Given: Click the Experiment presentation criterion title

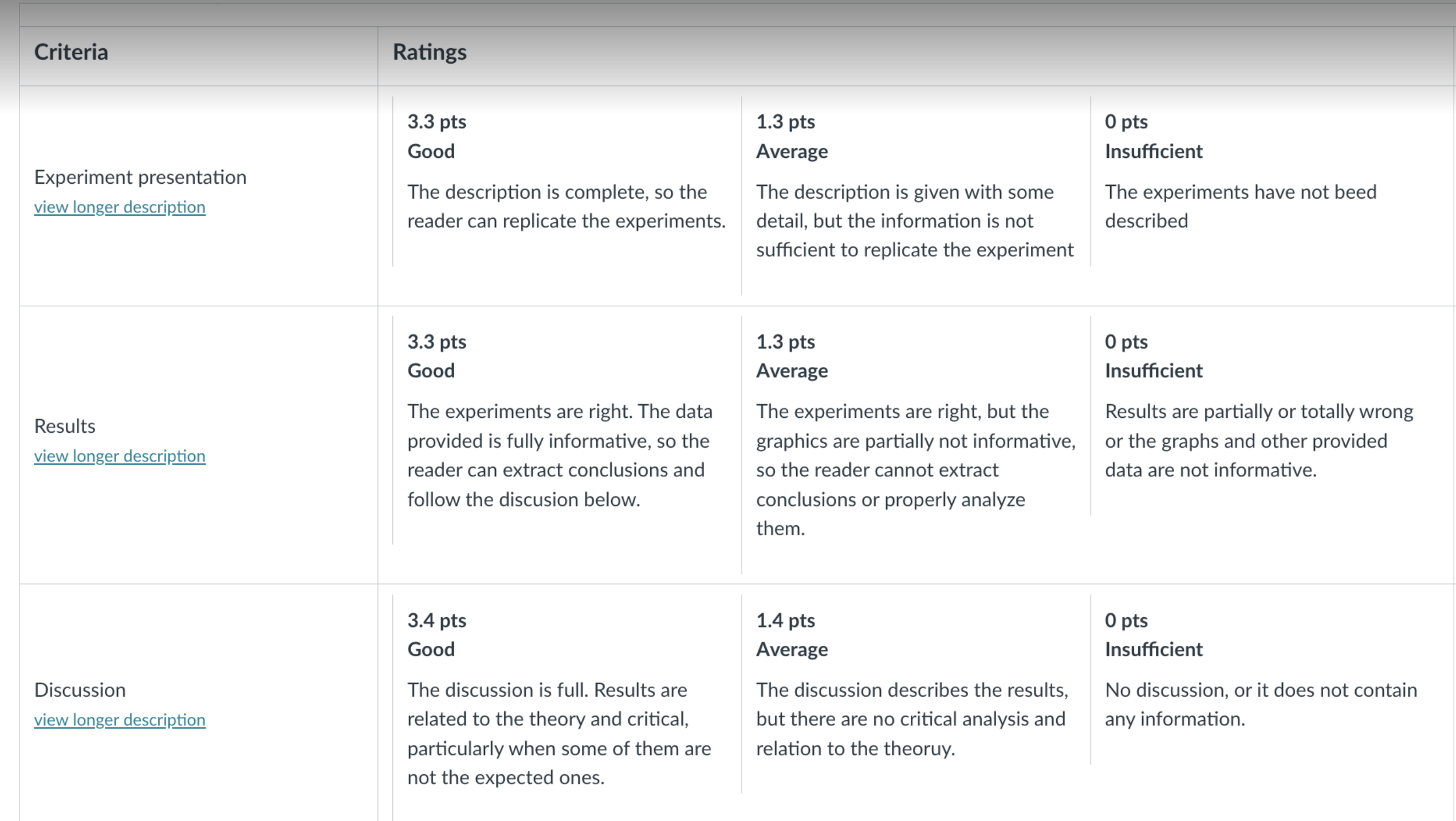Looking at the screenshot, I should 140,177.
